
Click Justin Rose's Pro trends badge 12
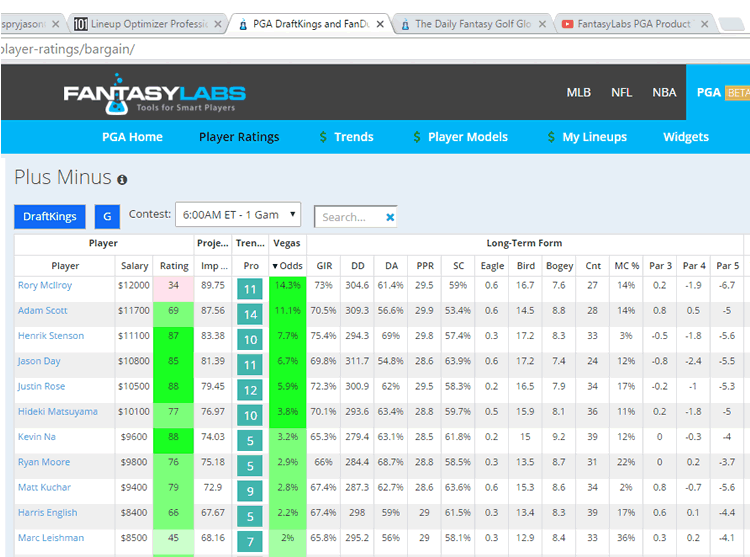250,390
